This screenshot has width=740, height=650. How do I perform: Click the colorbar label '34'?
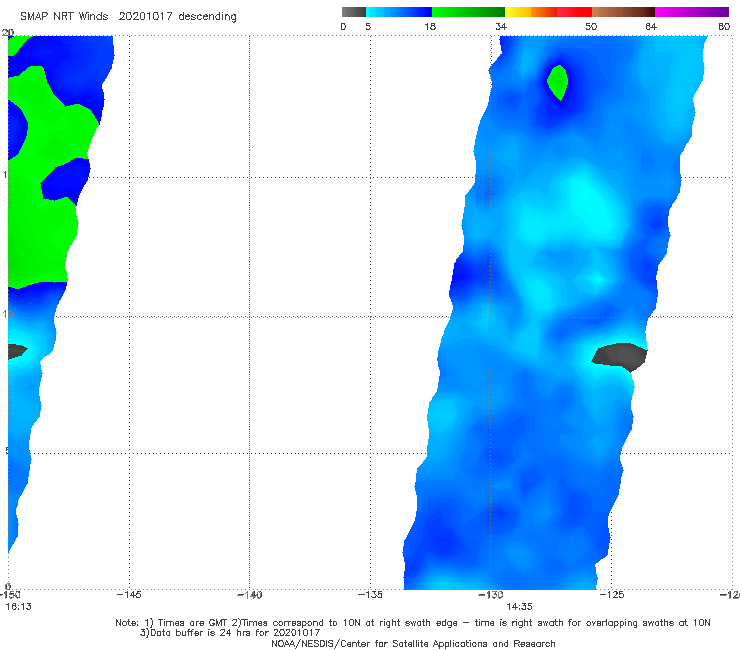point(501,26)
